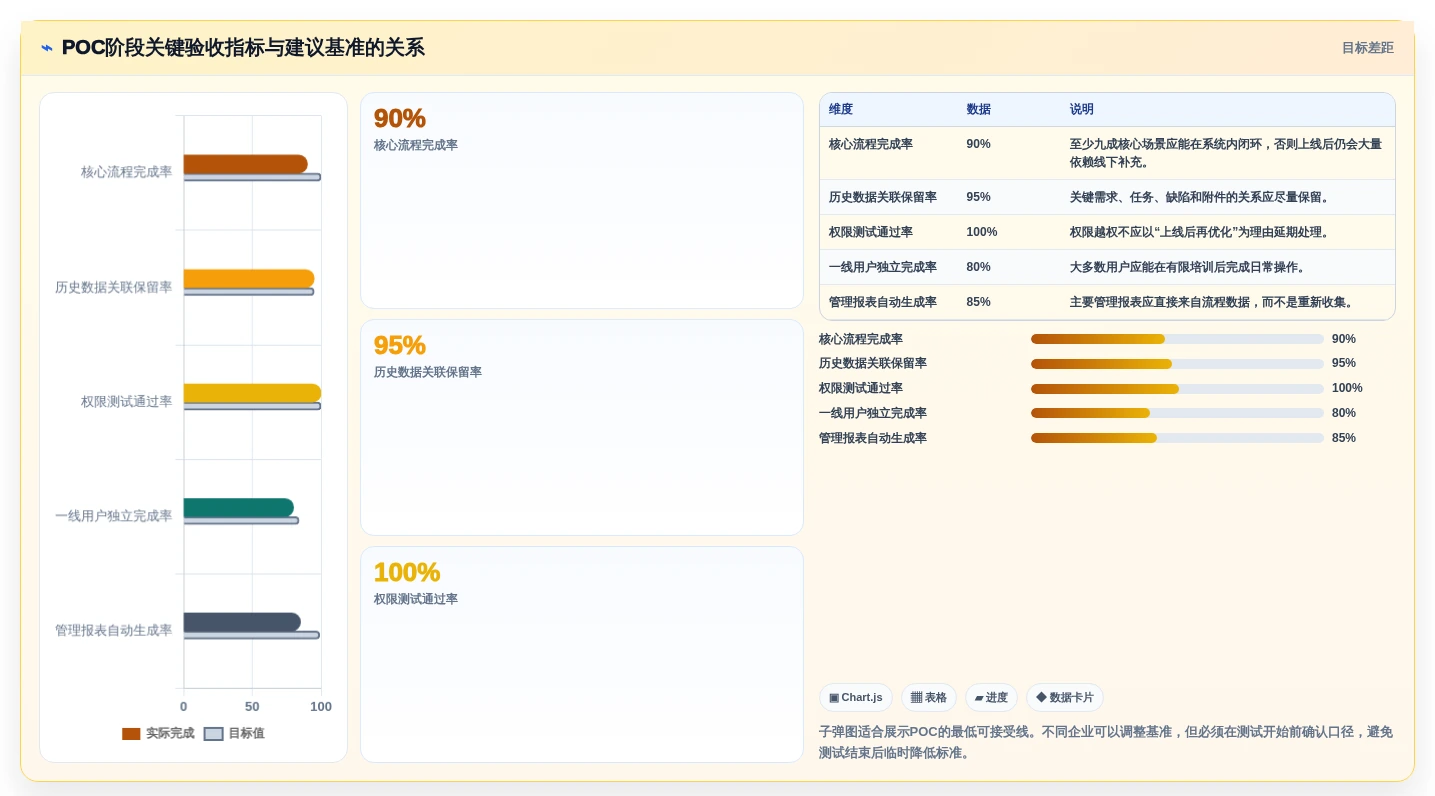This screenshot has height=796, width=1435.
Task: Click the 历史数据关联保留率 95% progress bar
Action: coord(1177,364)
